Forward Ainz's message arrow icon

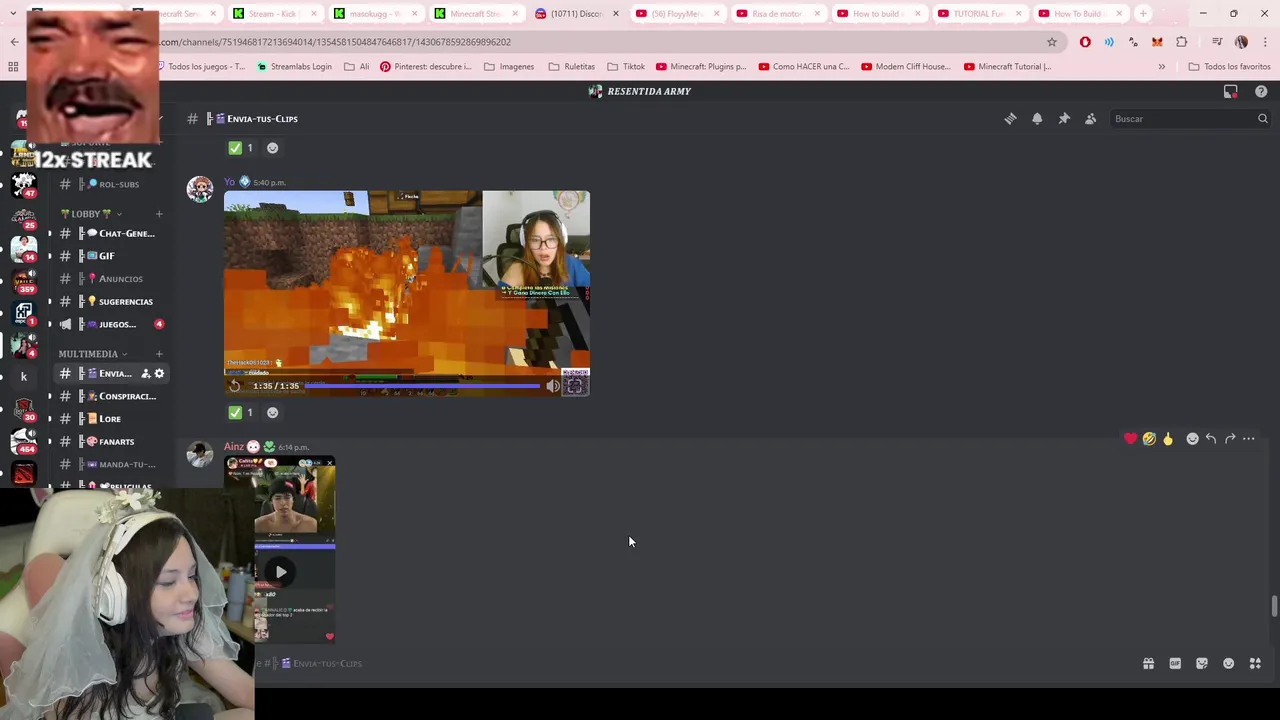pyautogui.click(x=1230, y=438)
